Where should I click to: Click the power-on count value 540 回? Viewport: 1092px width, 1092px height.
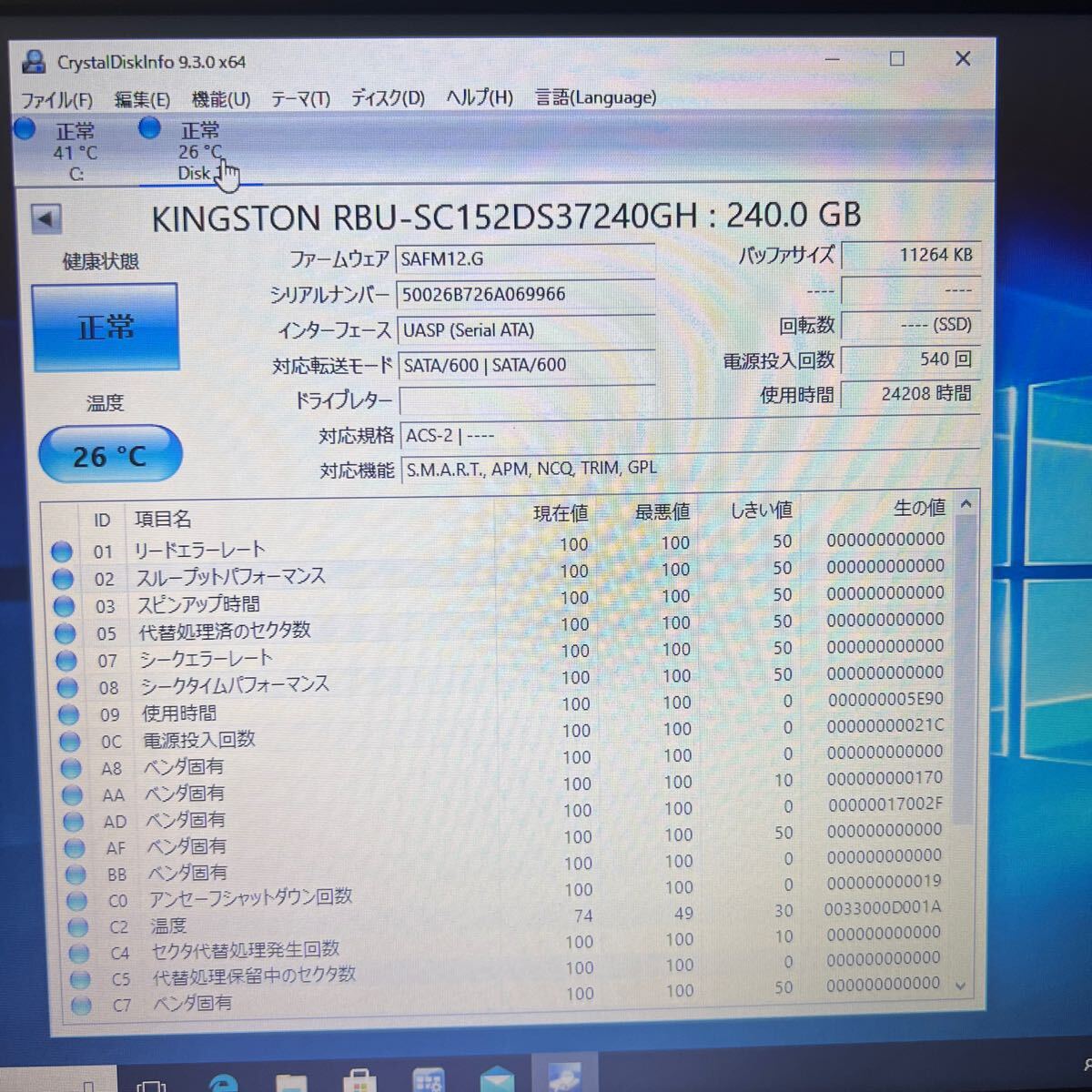910,359
